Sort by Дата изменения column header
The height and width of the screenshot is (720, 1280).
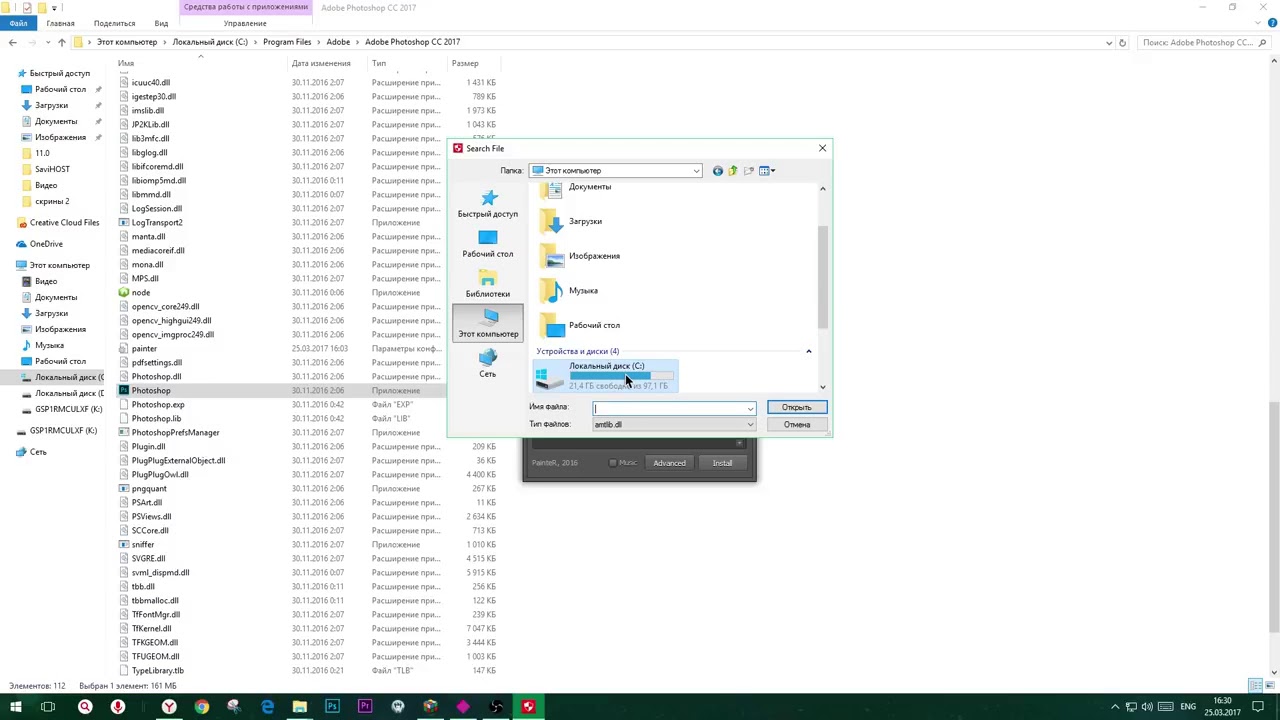(321, 64)
